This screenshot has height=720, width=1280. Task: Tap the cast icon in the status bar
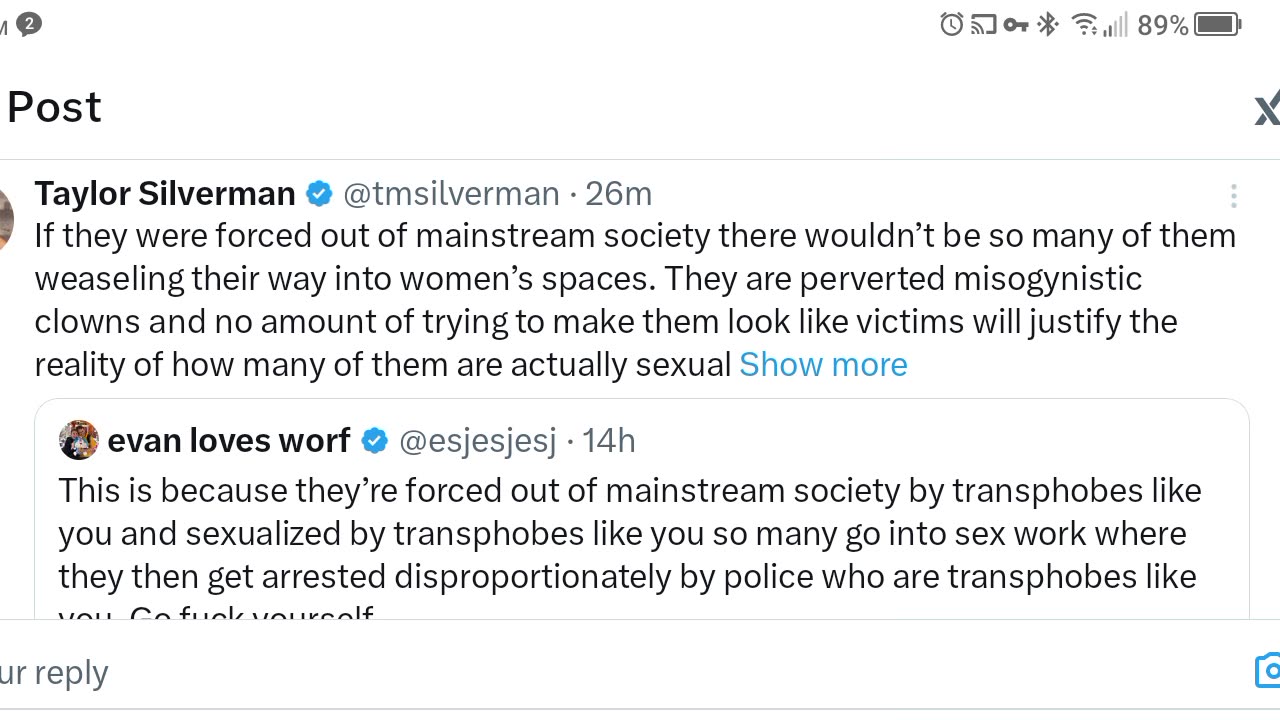point(984,24)
